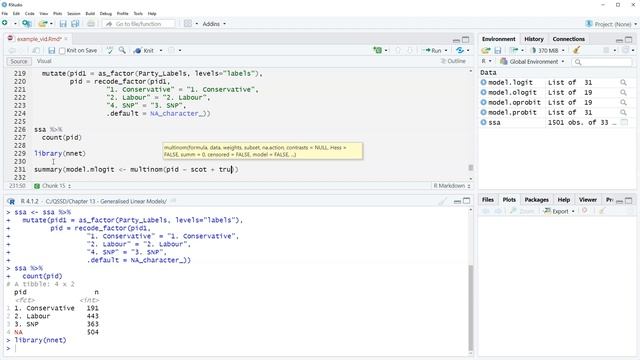Open R Markdown file type selector
The image size is (640, 360).
point(451,186)
